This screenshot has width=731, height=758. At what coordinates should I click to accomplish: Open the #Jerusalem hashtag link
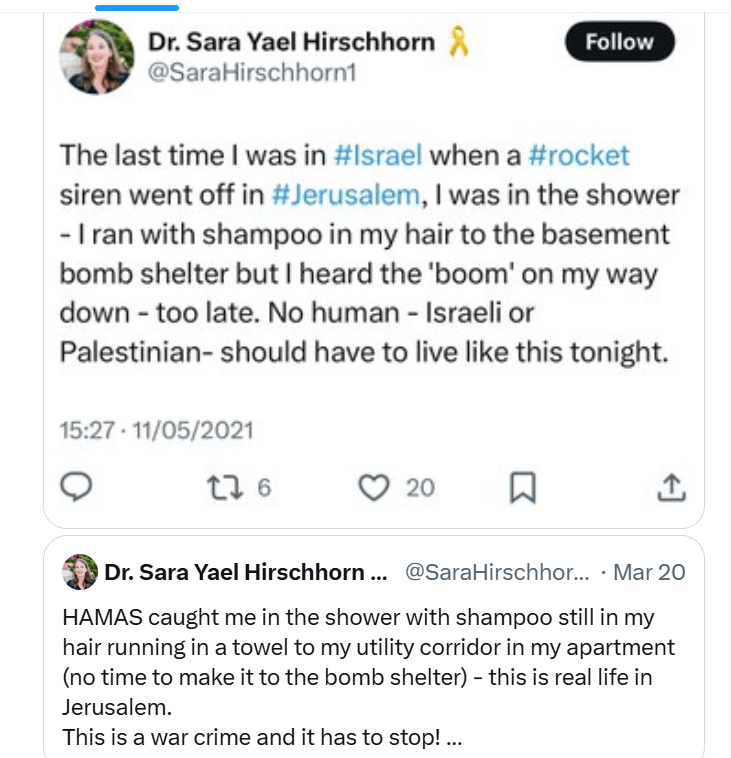tap(346, 195)
